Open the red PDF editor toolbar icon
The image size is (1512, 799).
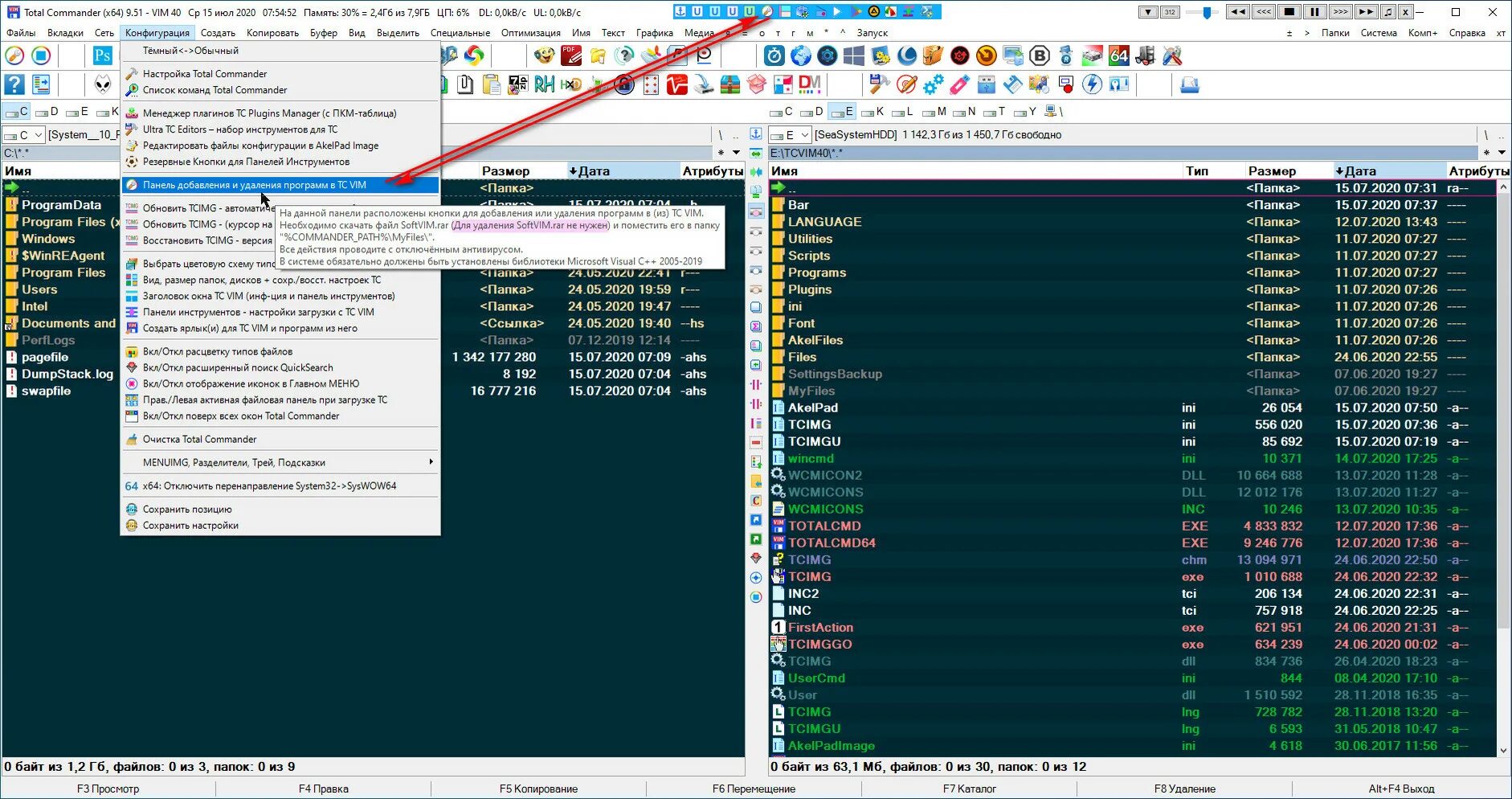point(571,55)
